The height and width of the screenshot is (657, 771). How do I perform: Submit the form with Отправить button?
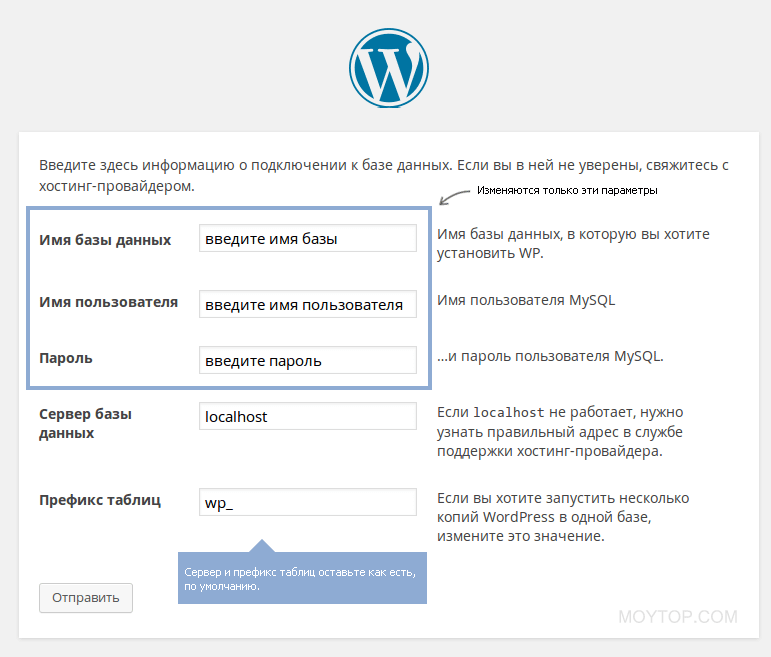click(86, 598)
